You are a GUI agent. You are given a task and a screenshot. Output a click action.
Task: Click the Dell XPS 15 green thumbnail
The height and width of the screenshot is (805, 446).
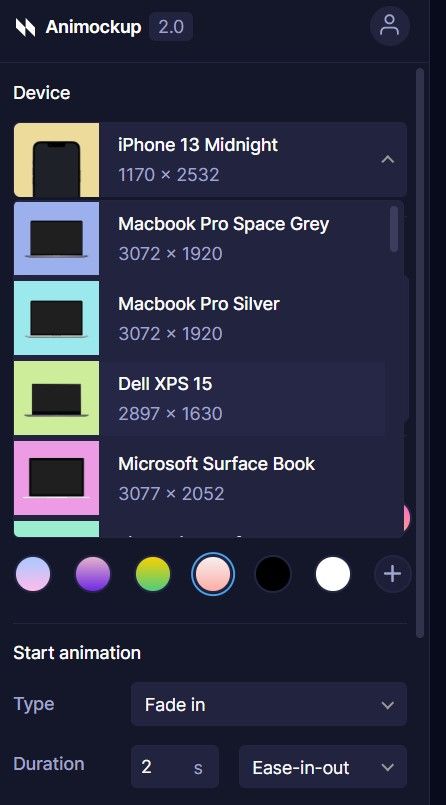coord(56,398)
